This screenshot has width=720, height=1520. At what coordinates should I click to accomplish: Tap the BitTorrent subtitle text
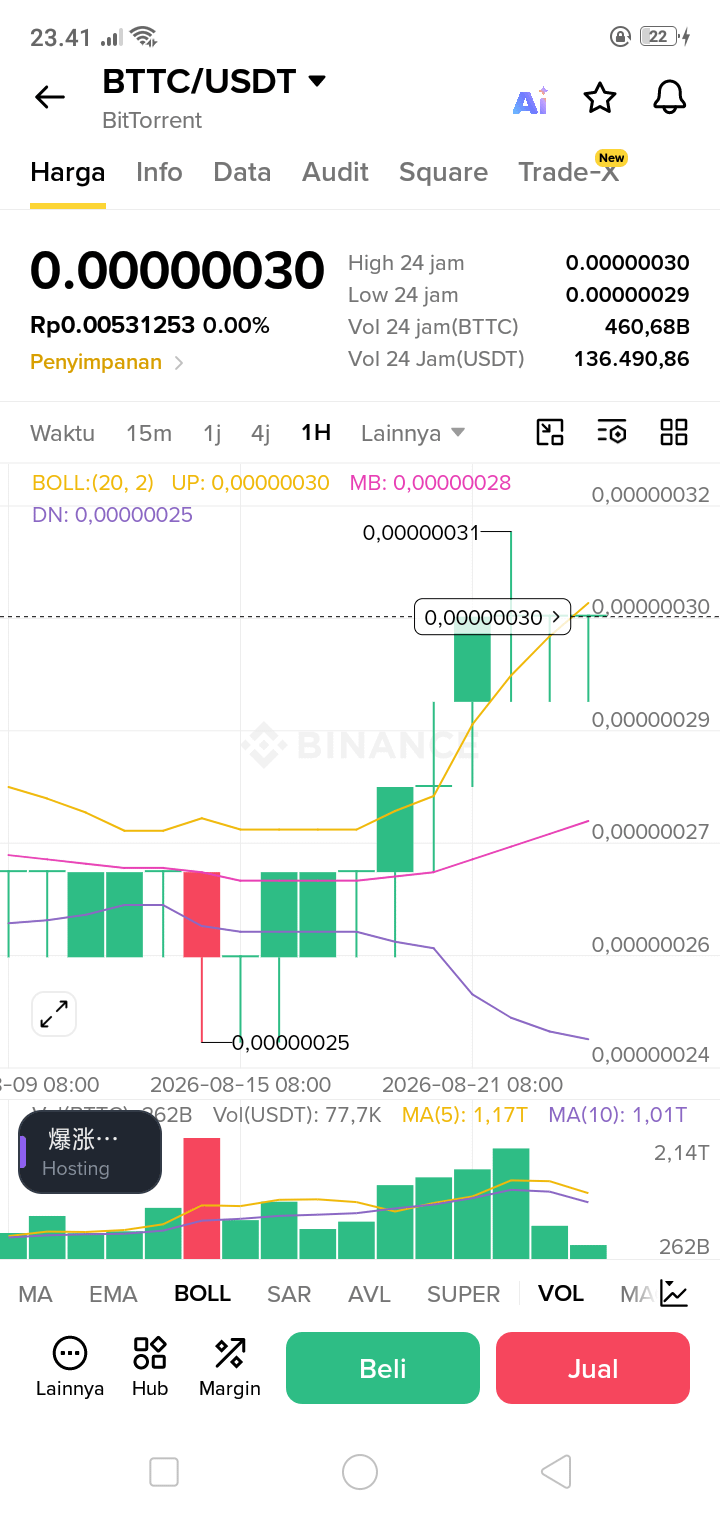click(152, 120)
